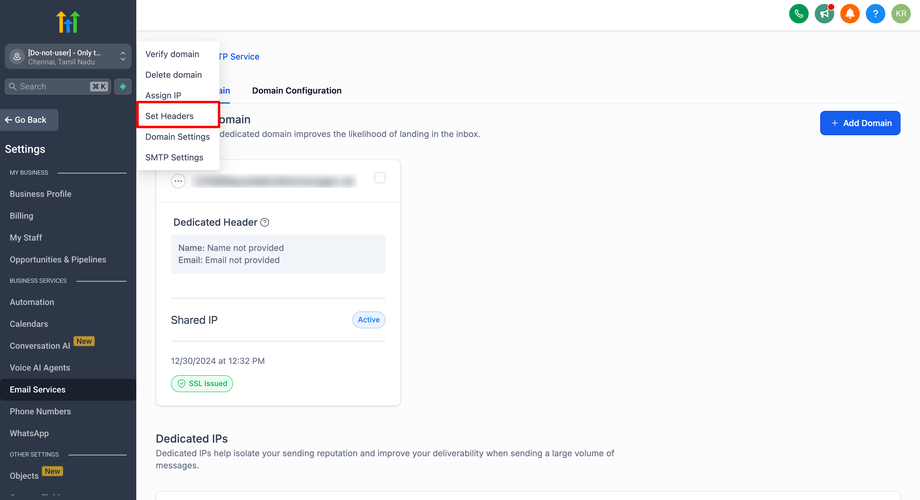This screenshot has height=500, width=920.
Task: Click the three-dot domain options icon
Action: pyautogui.click(x=178, y=181)
